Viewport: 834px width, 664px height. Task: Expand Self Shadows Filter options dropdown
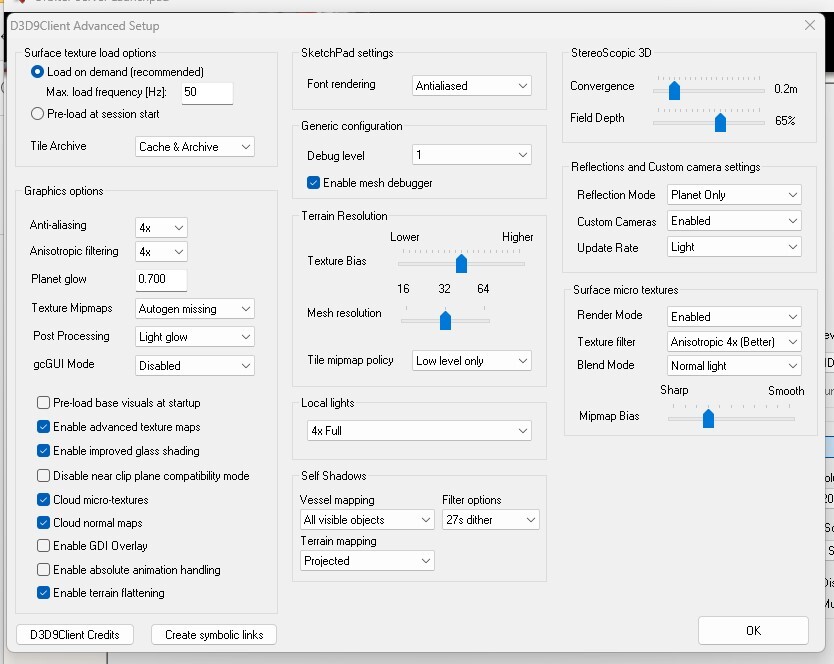[490, 520]
